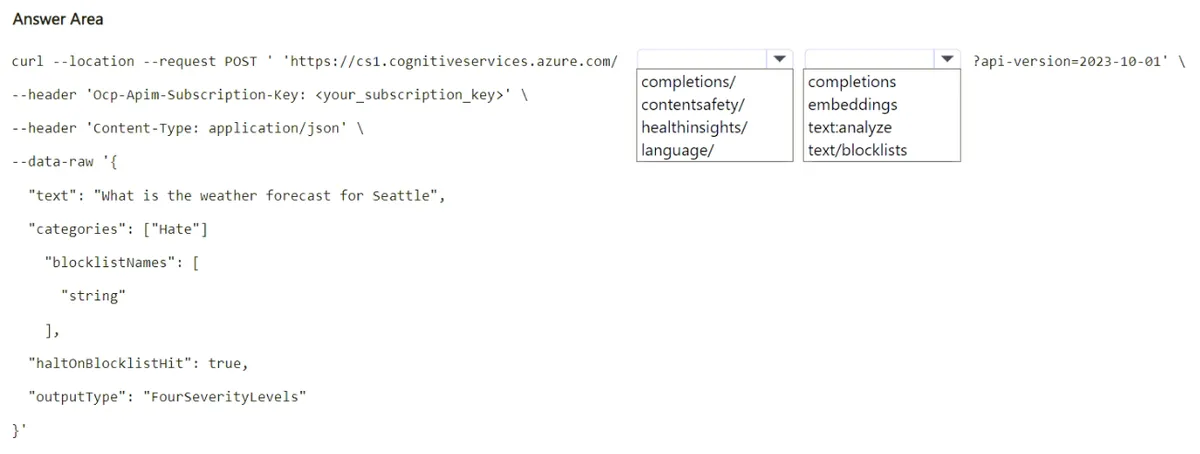
Task: Click the closing }' line of the request body
Action: point(19,430)
